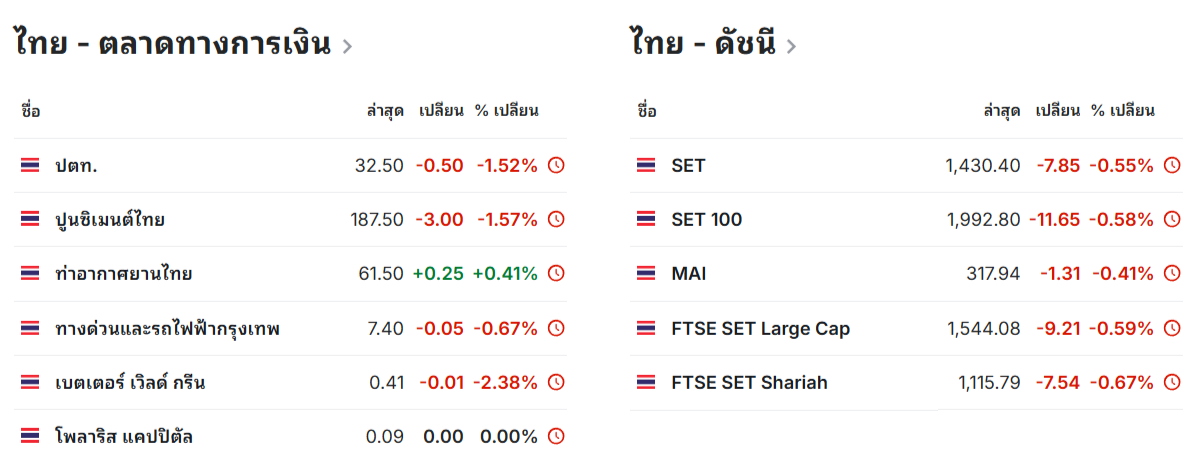Click the clock icon beside ปูนซิเมนต์ไทย
This screenshot has width=1195, height=455.
tap(556, 219)
